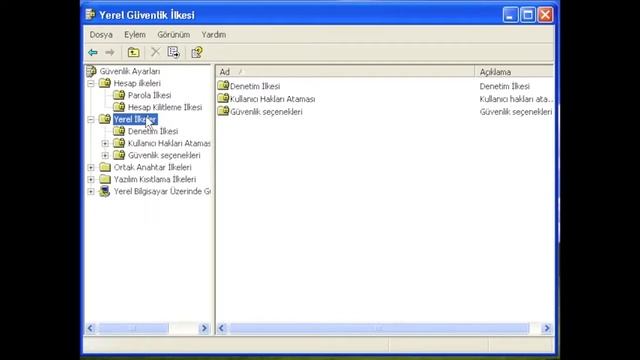The width and height of the screenshot is (640, 360).
Task: Click the Hesap İlkeleri folder icon in tree
Action: (105, 83)
